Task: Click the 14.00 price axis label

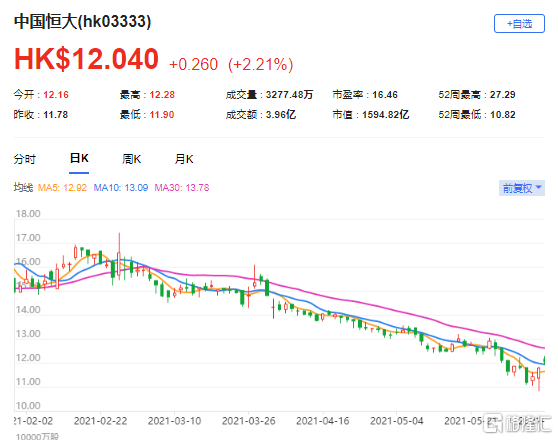Action: 28,310
